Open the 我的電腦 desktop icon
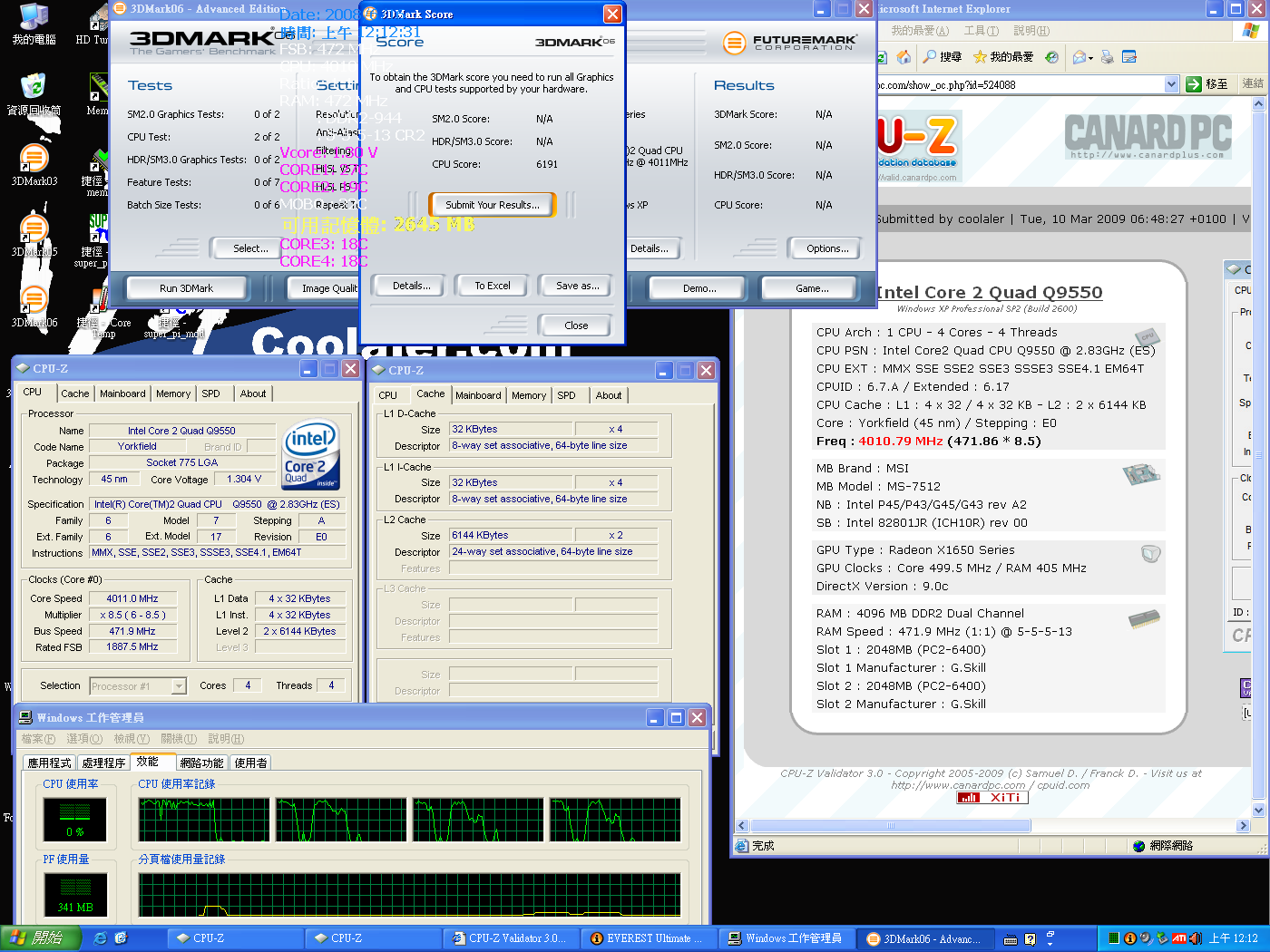 (34, 24)
